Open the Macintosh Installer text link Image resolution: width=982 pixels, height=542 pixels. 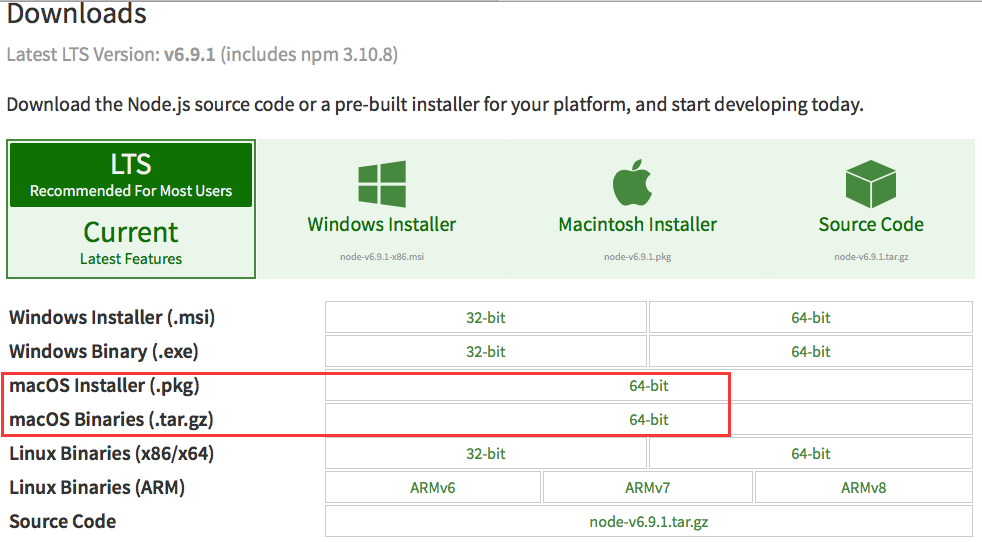(x=638, y=224)
